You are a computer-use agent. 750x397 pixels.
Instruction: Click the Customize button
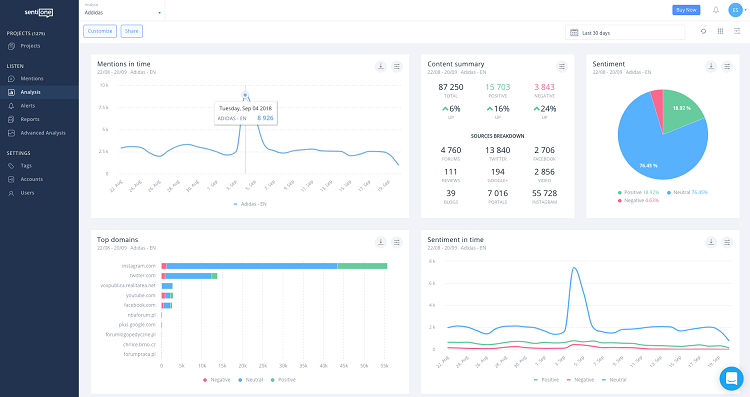(x=100, y=31)
